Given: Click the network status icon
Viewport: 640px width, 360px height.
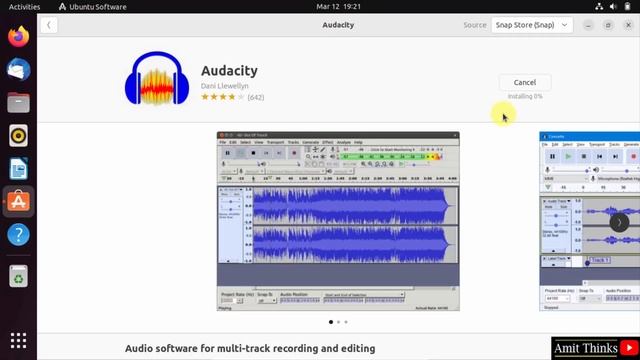Looking at the screenshot, I should (x=599, y=7).
